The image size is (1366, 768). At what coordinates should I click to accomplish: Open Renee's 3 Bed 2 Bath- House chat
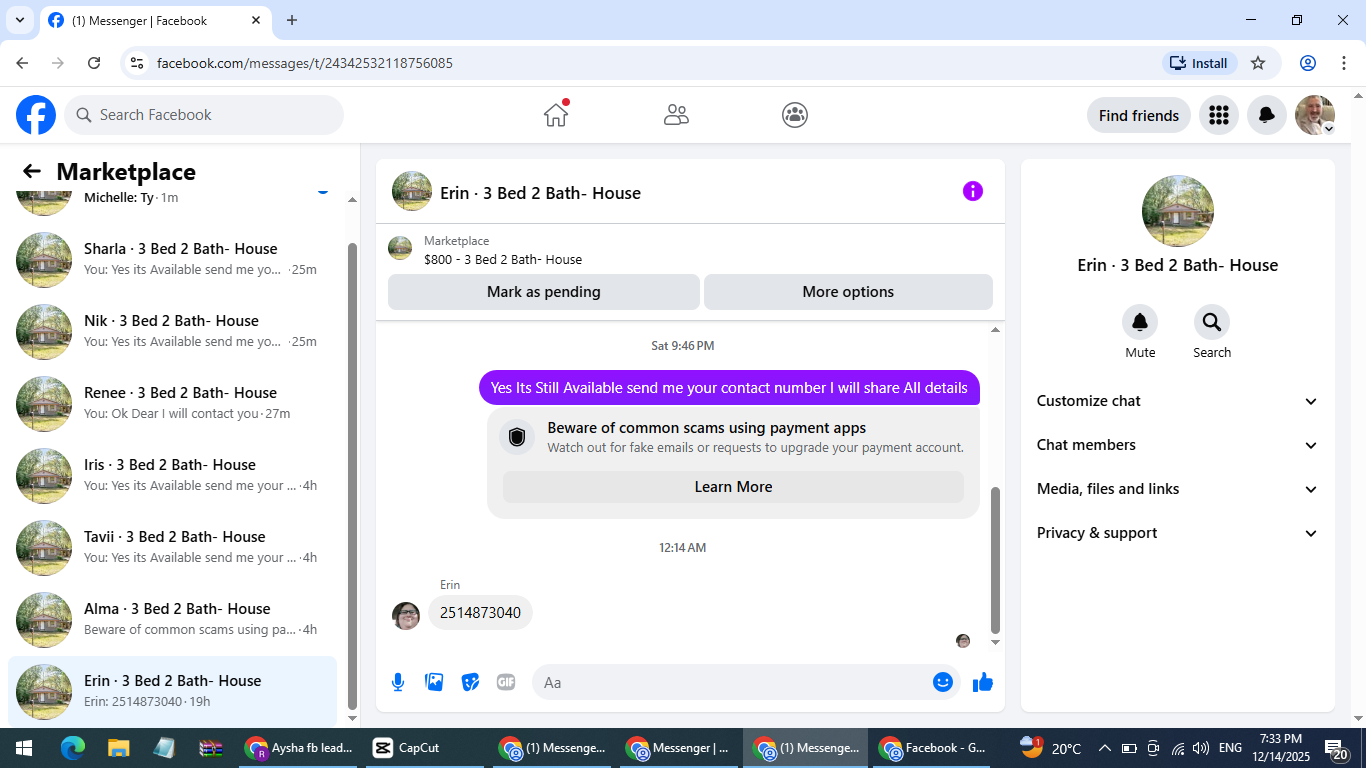point(172,404)
